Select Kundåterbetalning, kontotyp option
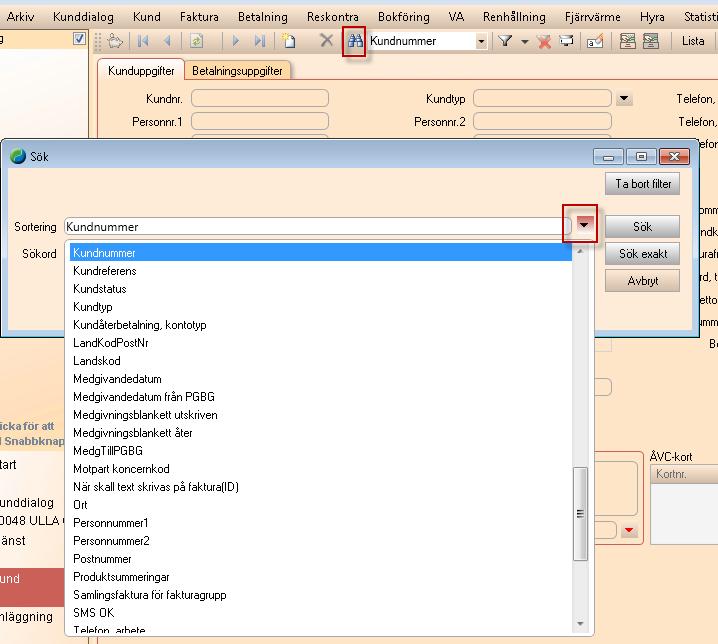Viewport: 718px width, 644px height. 321,325
